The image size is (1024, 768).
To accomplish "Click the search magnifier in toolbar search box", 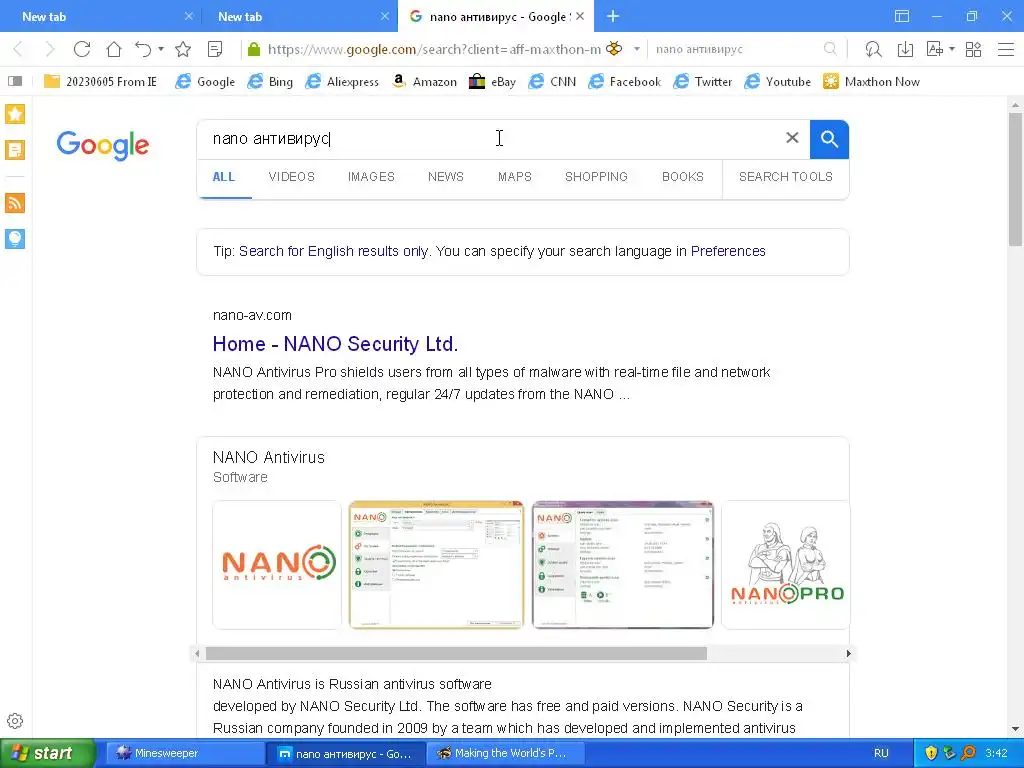I will 830,49.
